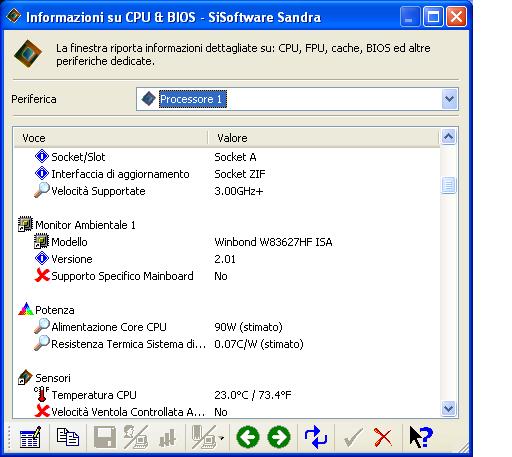The width and height of the screenshot is (512, 457).
Task: Click the 3.00GHz+ value
Action: point(239,191)
